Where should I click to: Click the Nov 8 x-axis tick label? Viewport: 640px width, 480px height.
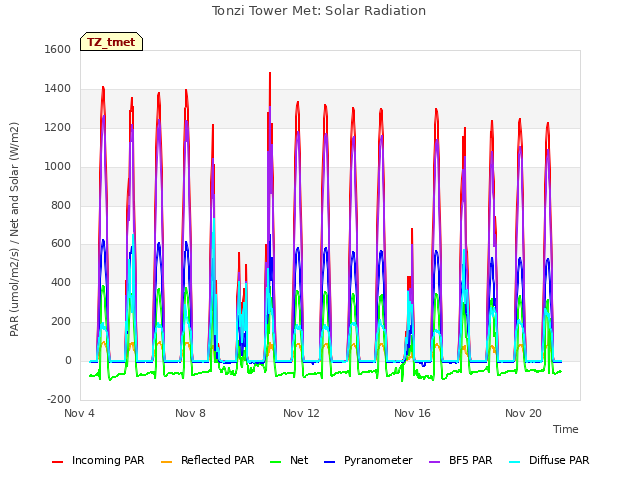pos(190,413)
